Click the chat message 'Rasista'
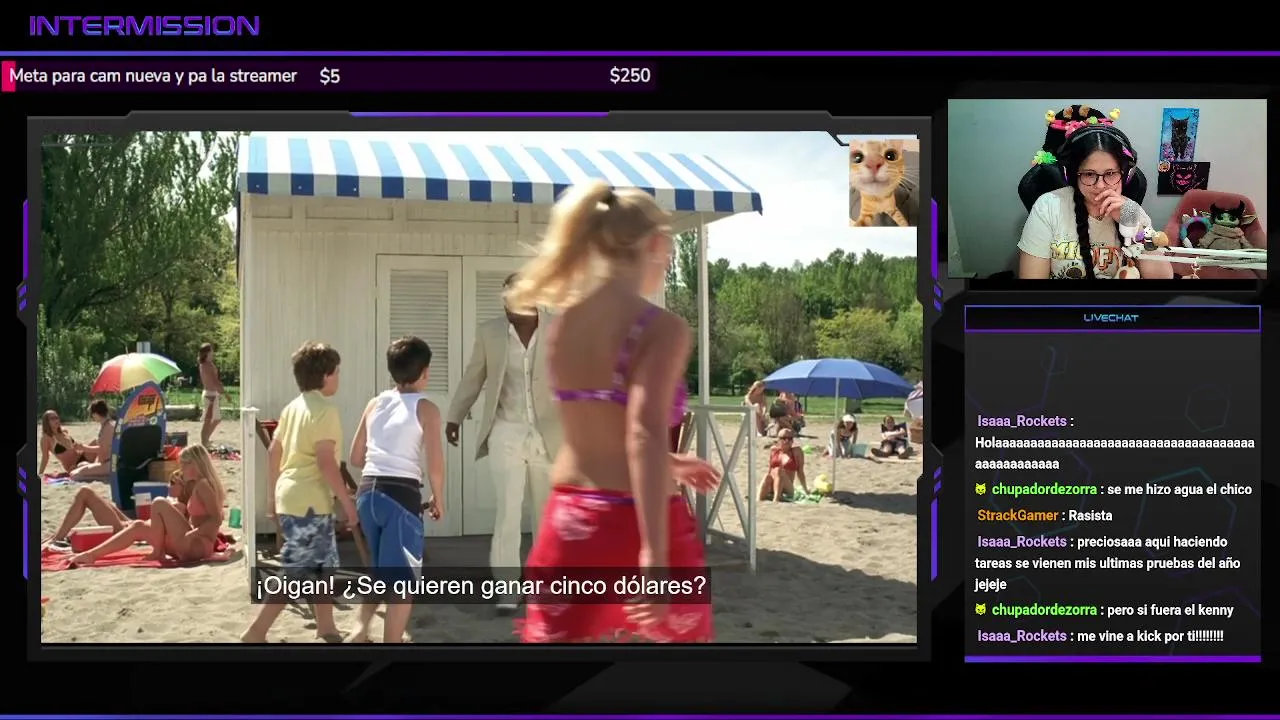Screen dimensions: 1280x720 point(1090,516)
